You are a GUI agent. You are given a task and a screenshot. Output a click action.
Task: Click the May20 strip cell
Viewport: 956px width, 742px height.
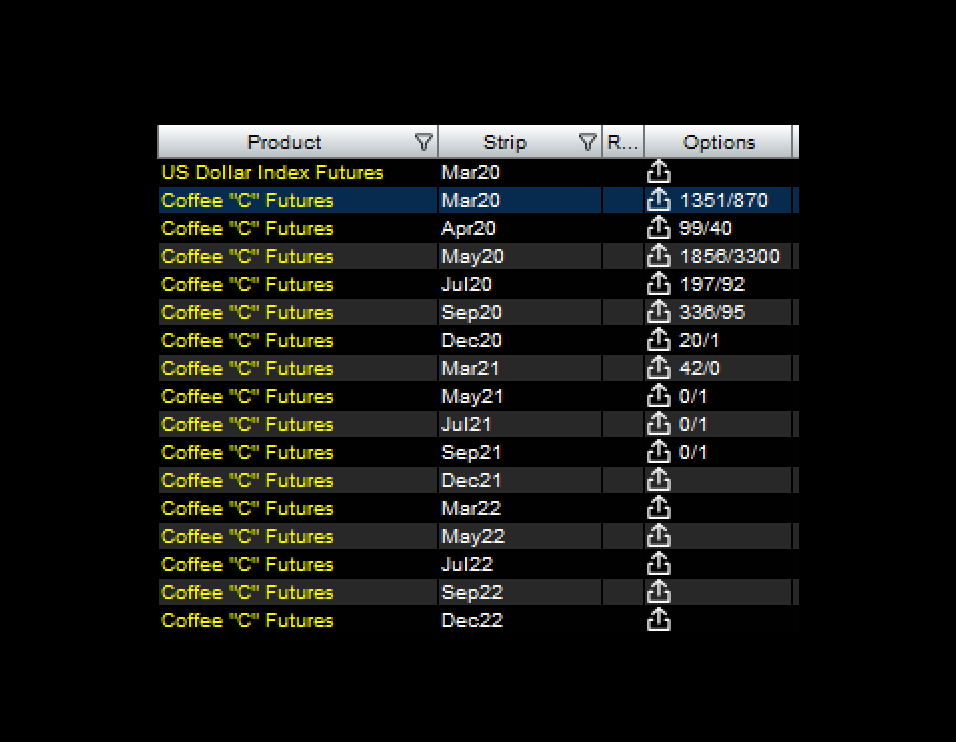pos(519,257)
